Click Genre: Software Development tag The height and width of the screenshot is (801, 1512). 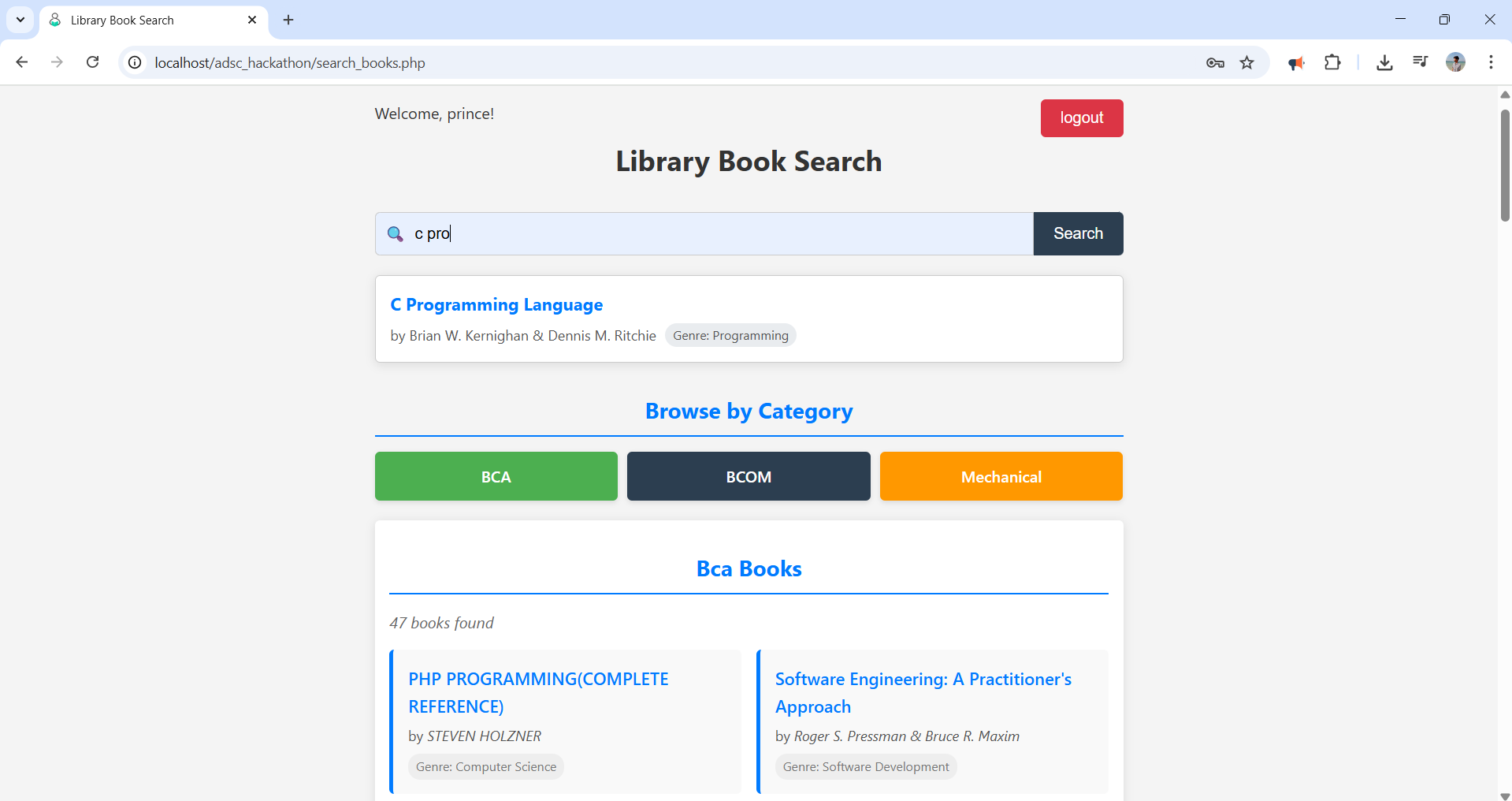(866, 767)
